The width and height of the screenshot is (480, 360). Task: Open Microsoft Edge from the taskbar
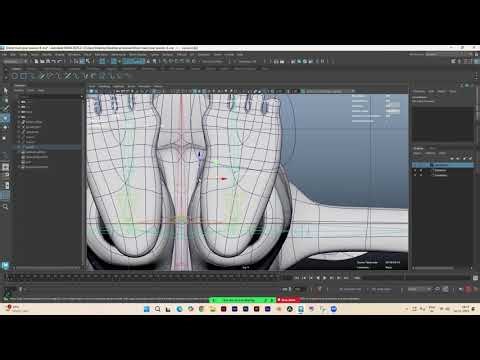(x=179, y=309)
